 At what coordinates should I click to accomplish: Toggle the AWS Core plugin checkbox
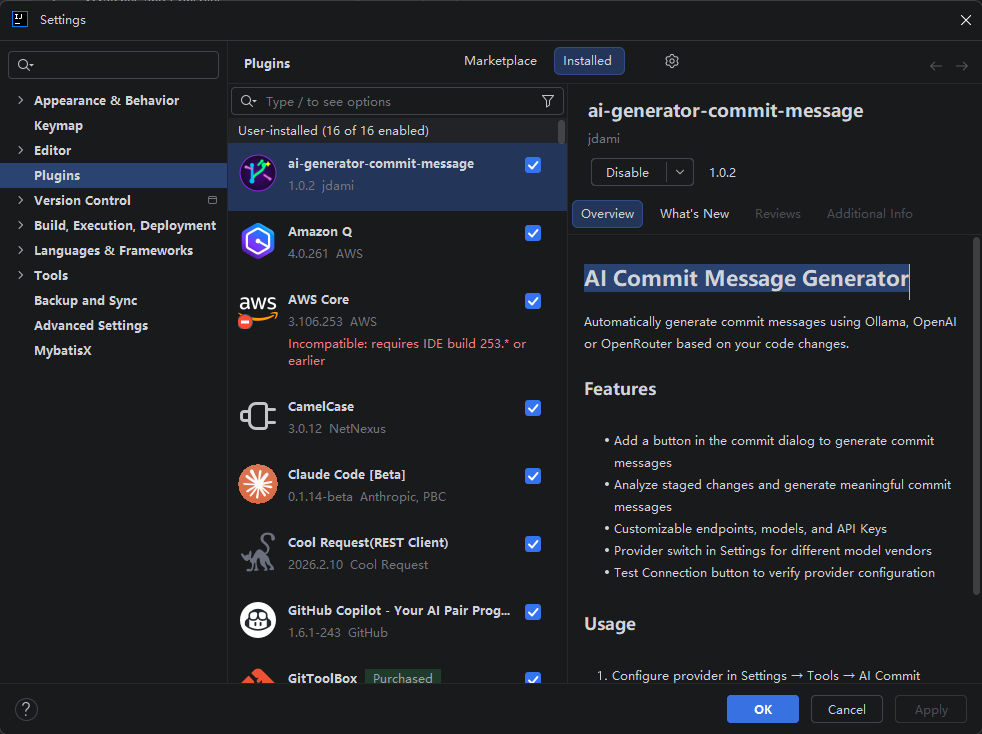tap(533, 301)
